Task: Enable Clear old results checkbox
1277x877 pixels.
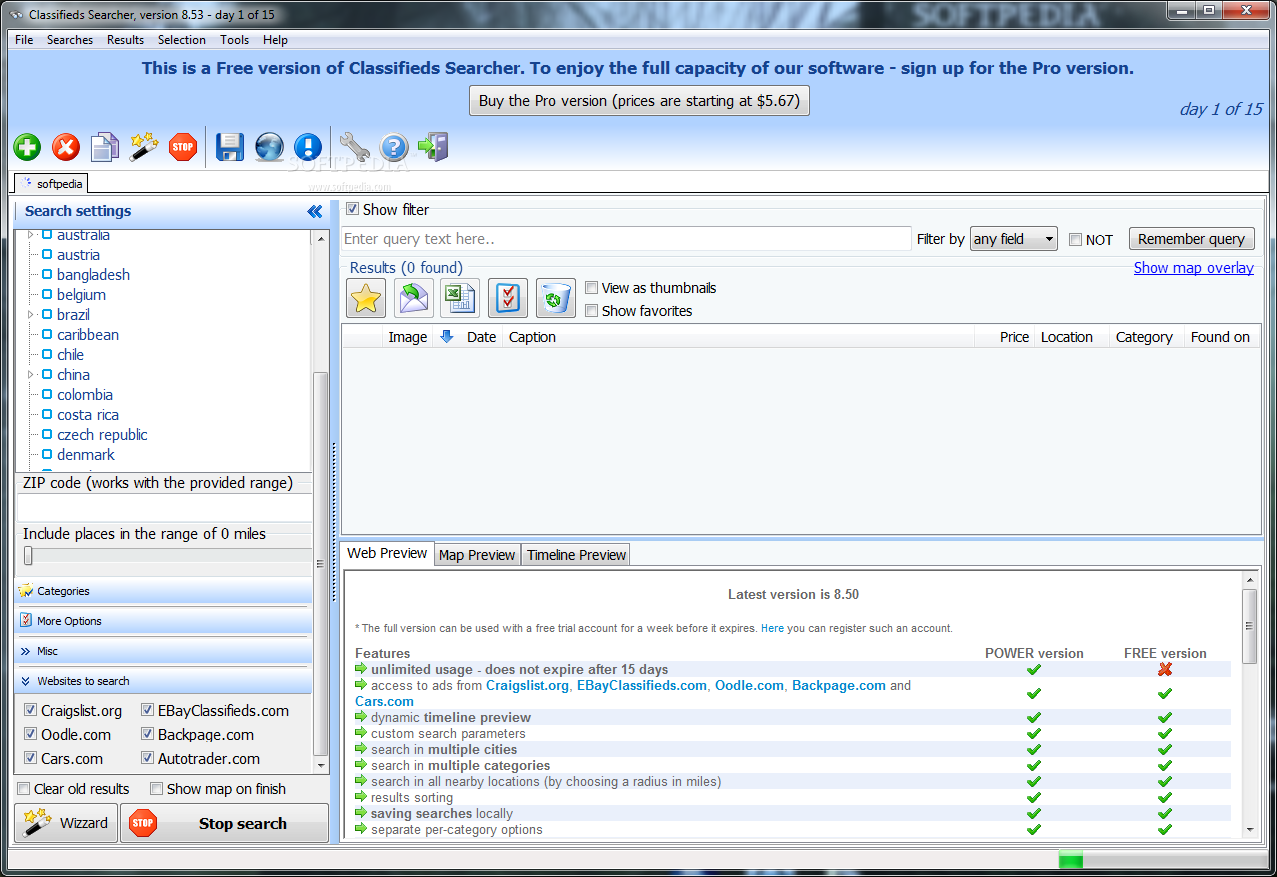Action: click(24, 789)
